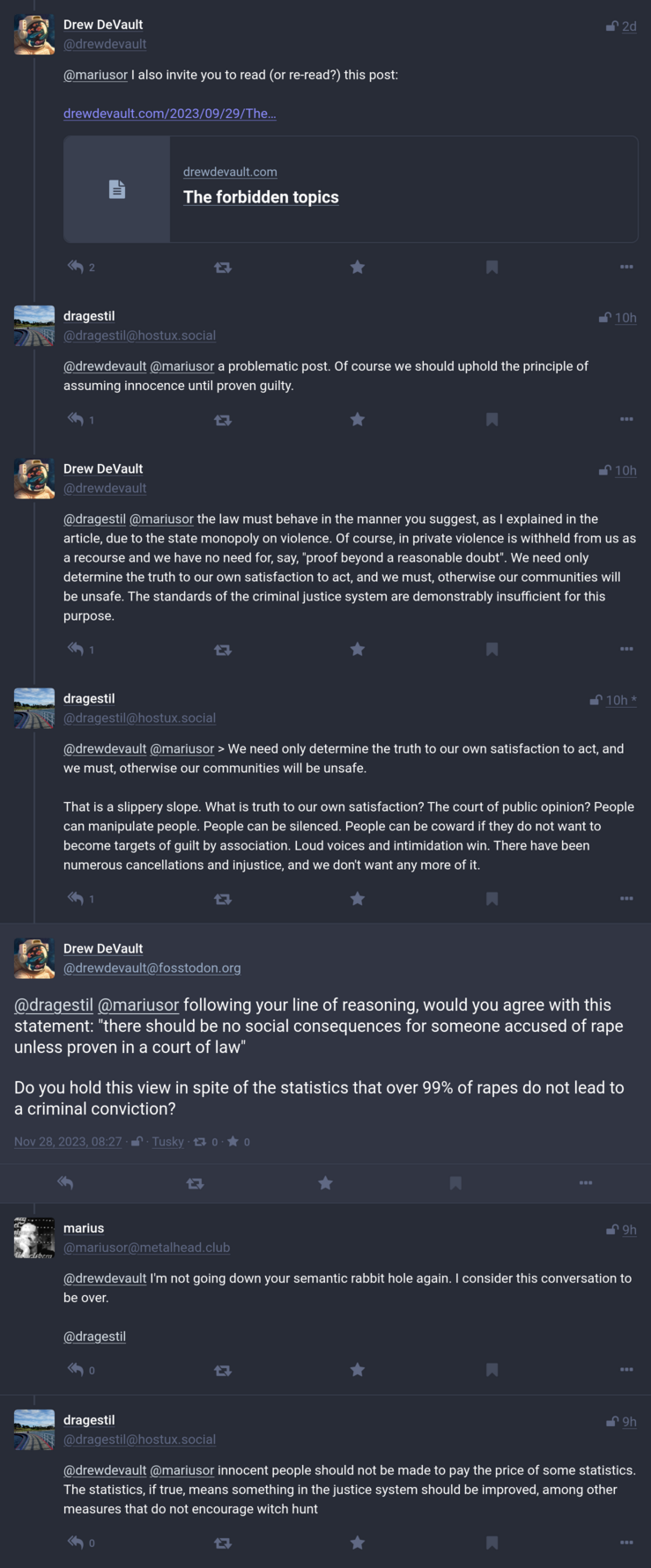This screenshot has width=651, height=1568.
Task: Favorite the focused post about rape statistics
Action: (325, 1183)
